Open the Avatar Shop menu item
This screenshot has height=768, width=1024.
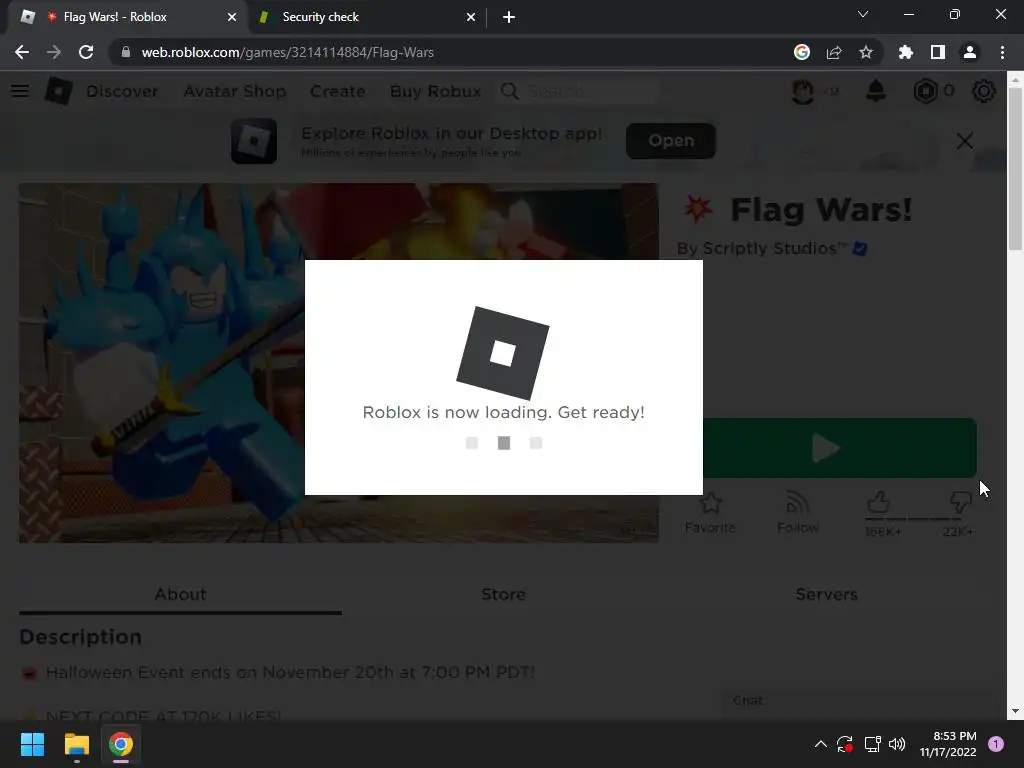pyautogui.click(x=234, y=91)
